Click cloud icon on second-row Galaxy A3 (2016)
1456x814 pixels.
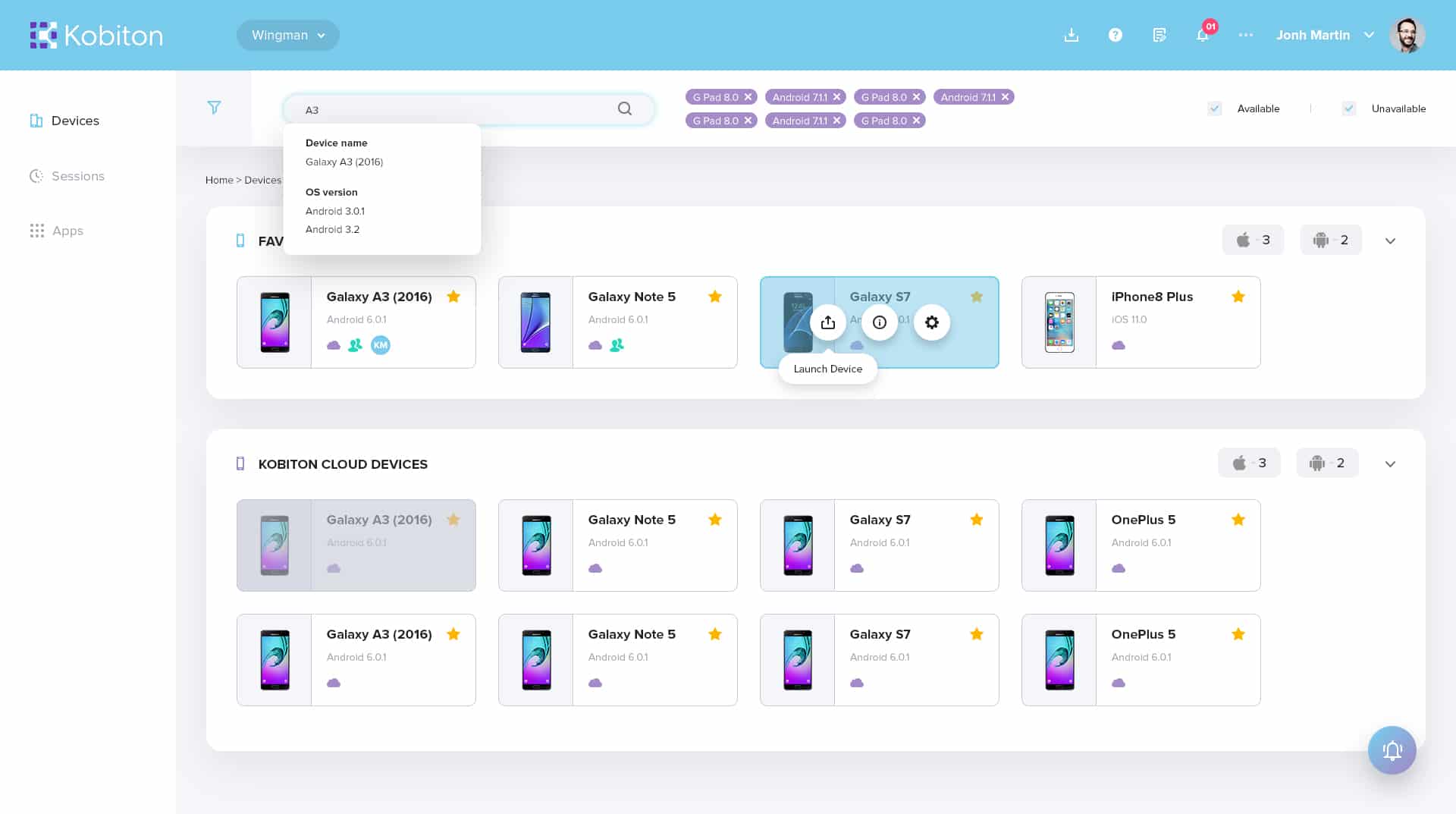[334, 683]
